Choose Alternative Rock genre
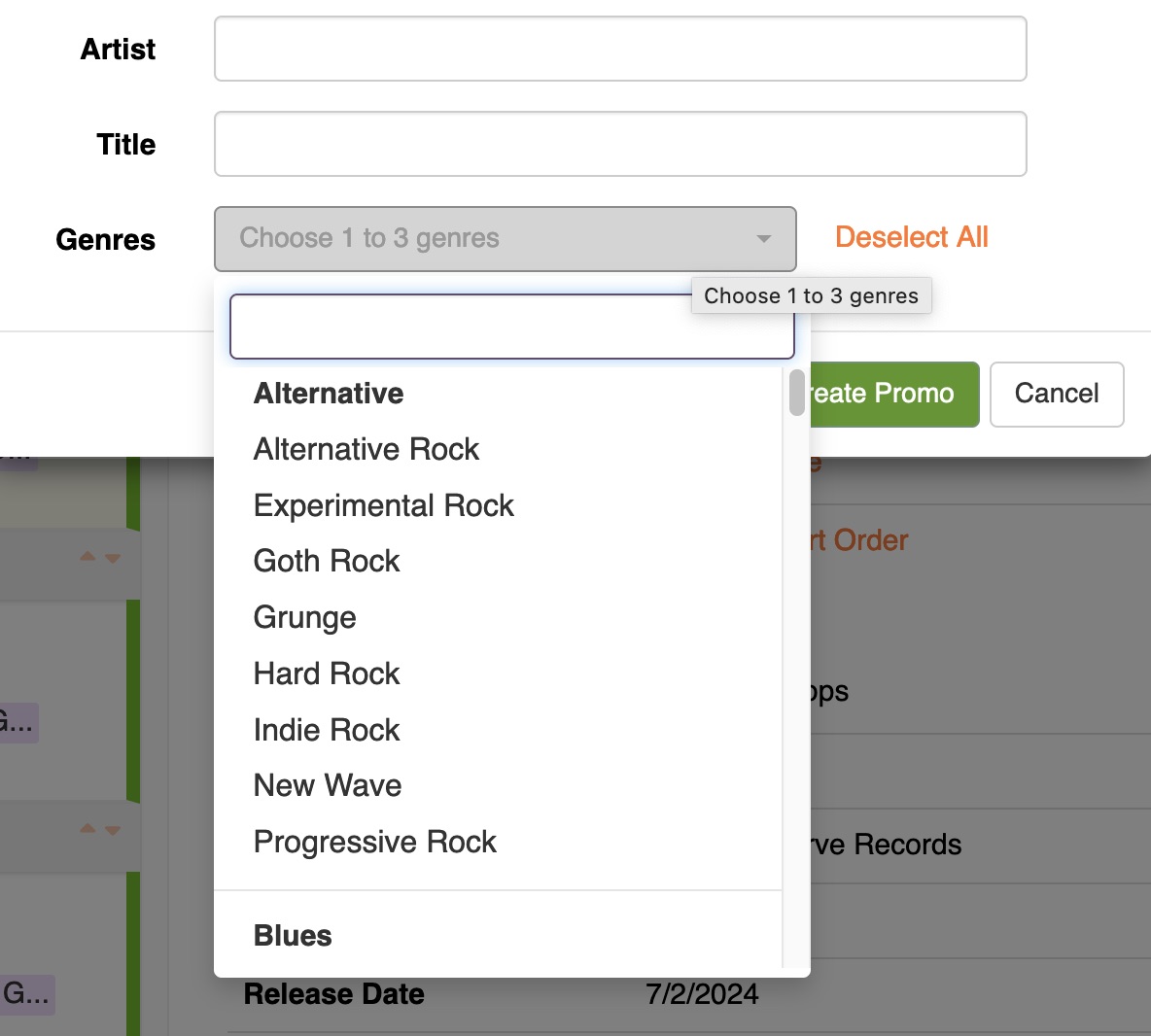This screenshot has height=1036, width=1151. [366, 450]
